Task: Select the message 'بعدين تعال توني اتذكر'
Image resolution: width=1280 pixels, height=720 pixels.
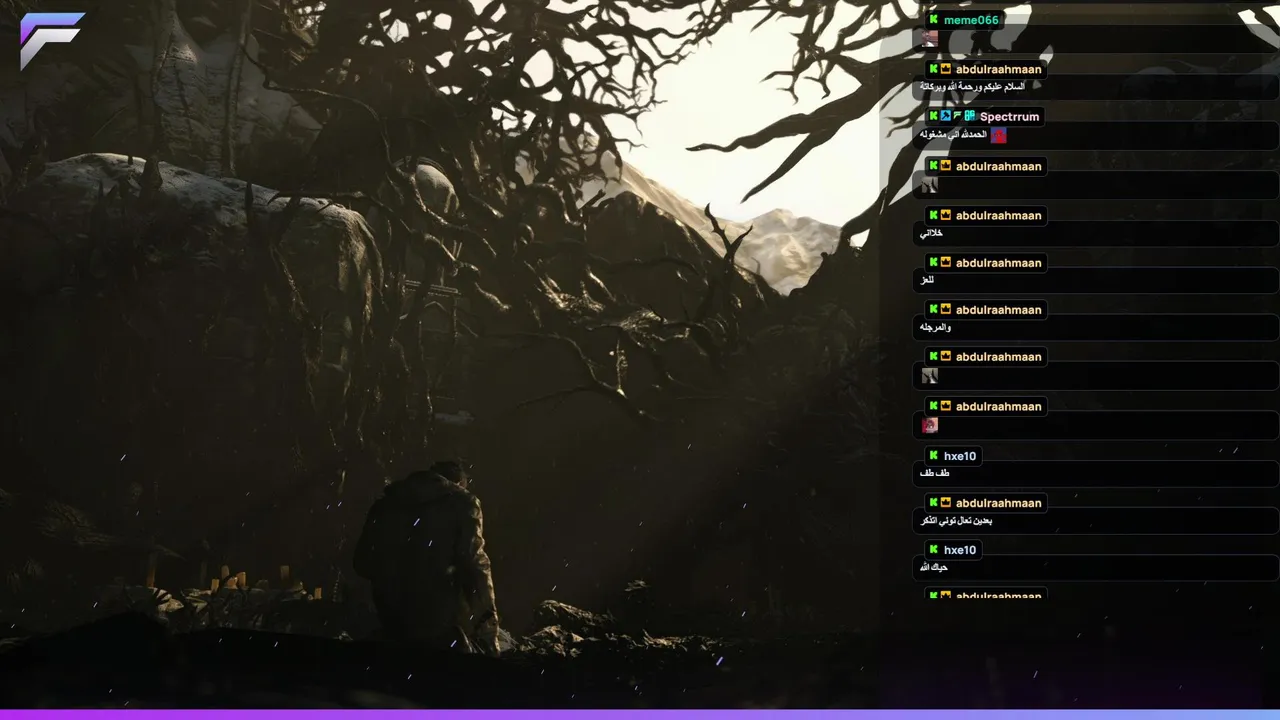Action: 956,521
